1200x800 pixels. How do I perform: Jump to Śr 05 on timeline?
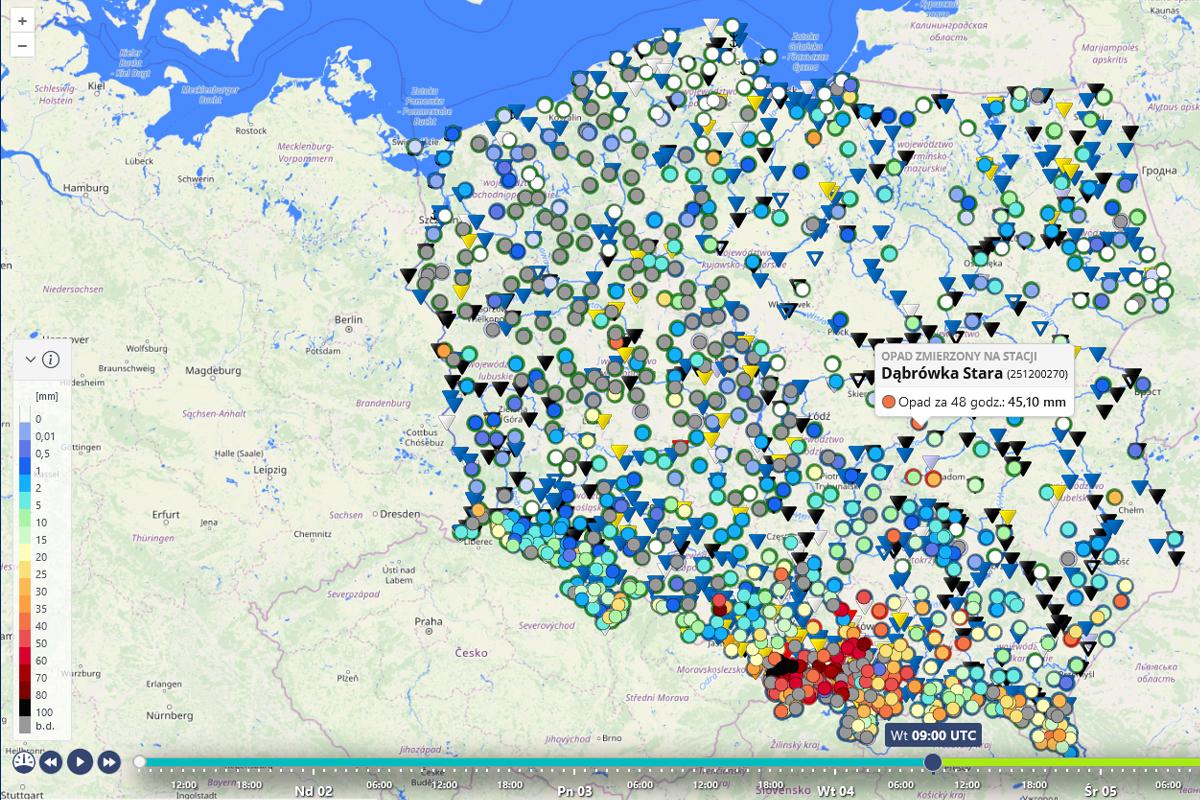pos(1090,789)
